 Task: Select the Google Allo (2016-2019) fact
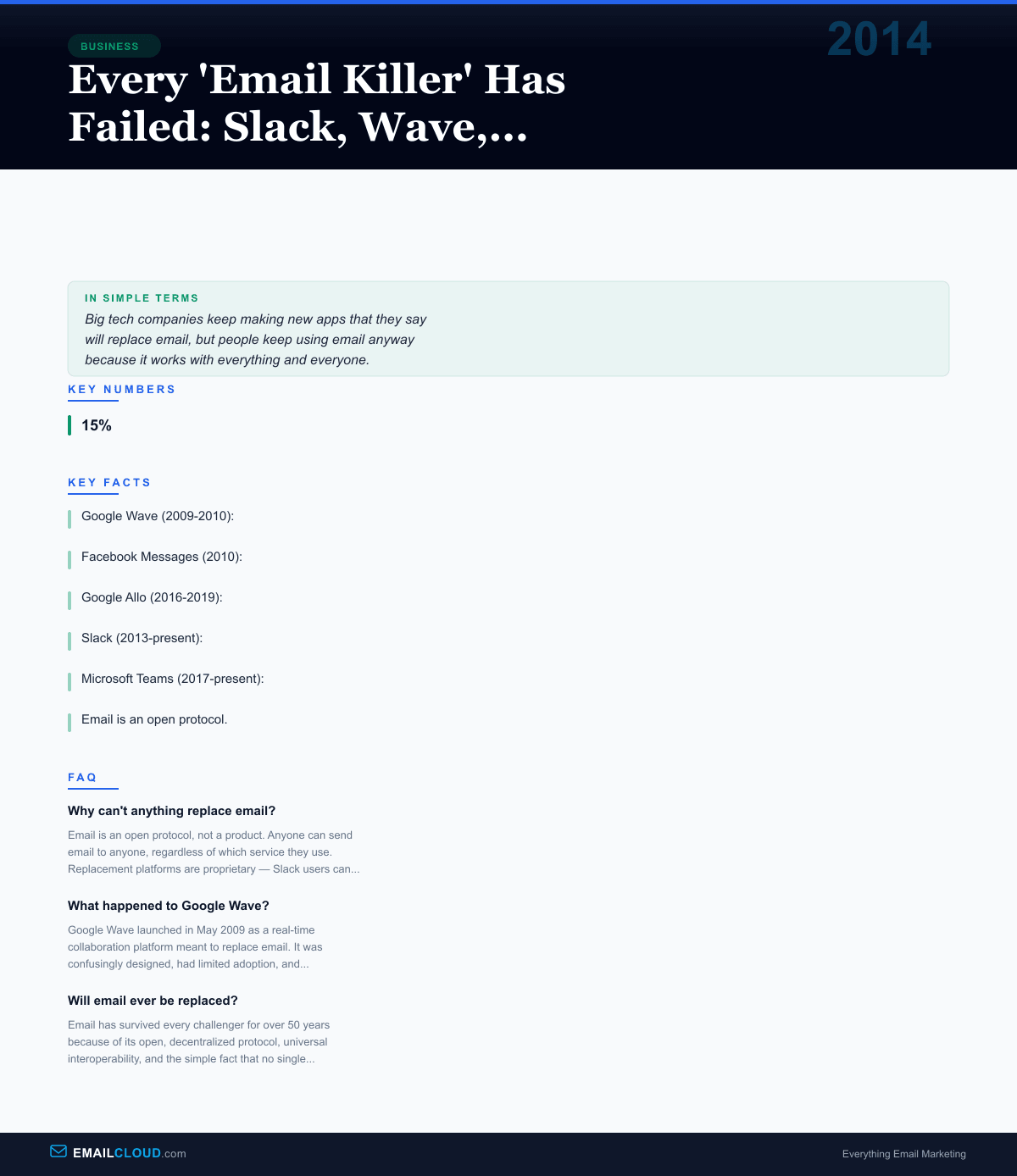pyautogui.click(x=152, y=597)
